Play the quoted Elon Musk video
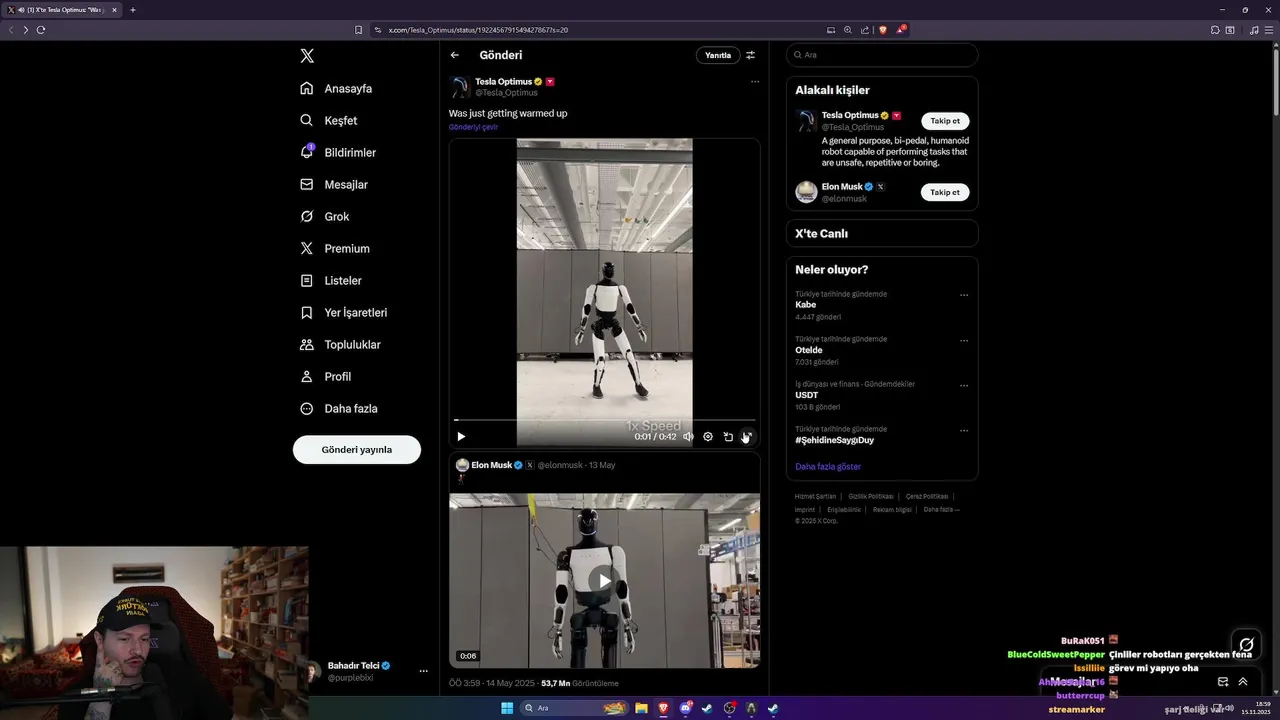The width and height of the screenshot is (1280, 720). click(604, 580)
